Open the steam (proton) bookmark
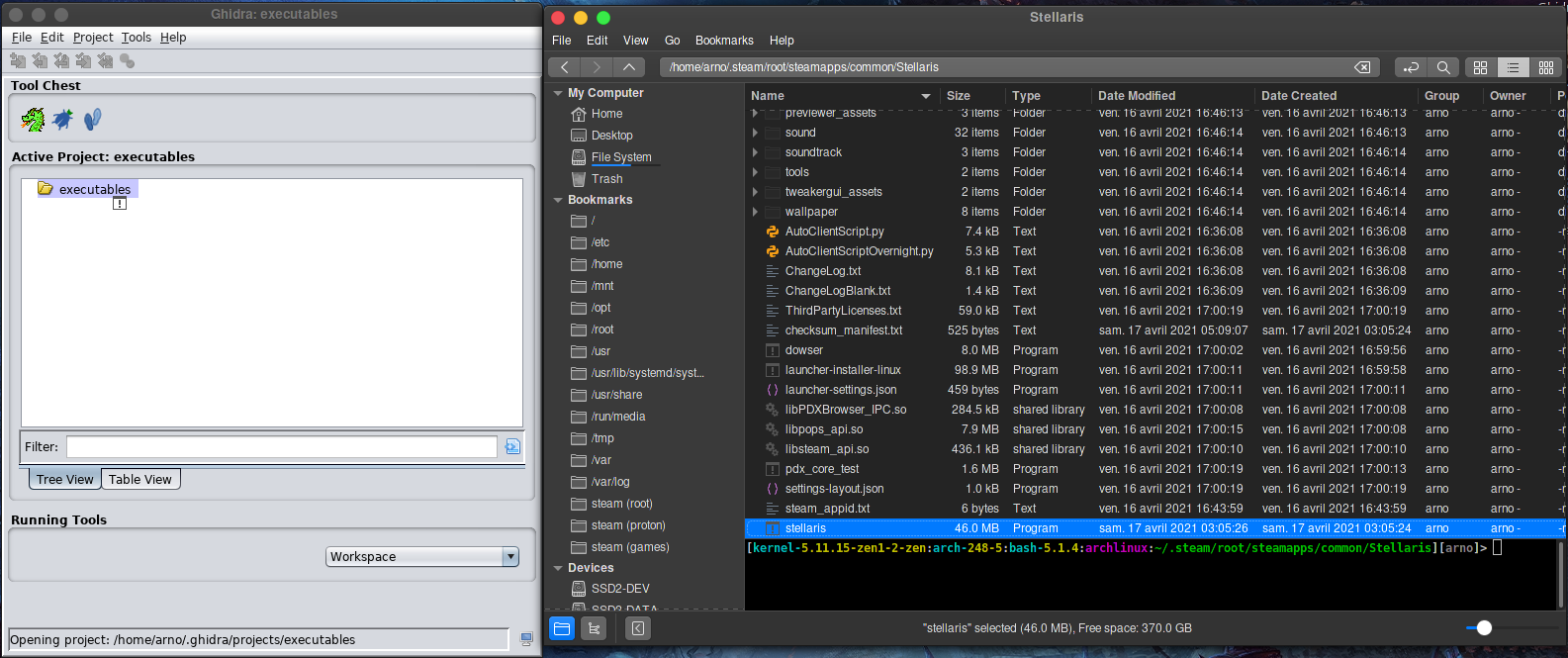 (x=628, y=525)
